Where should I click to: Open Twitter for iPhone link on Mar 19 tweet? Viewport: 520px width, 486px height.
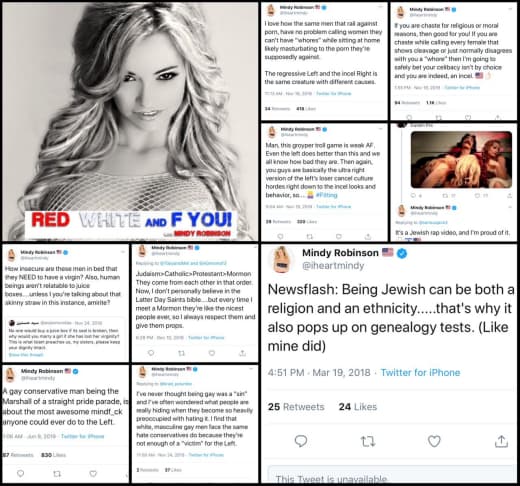[x=420, y=372]
